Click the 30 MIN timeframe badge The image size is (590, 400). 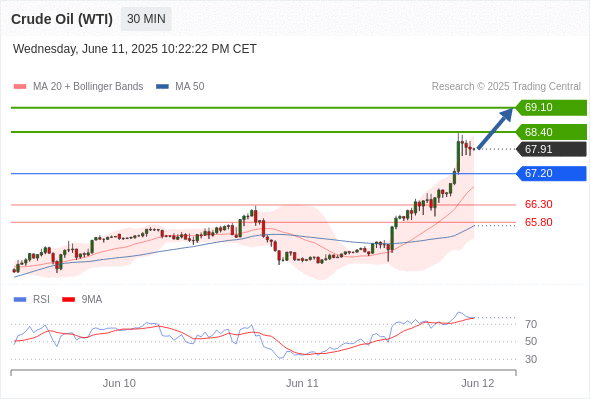[x=146, y=19]
